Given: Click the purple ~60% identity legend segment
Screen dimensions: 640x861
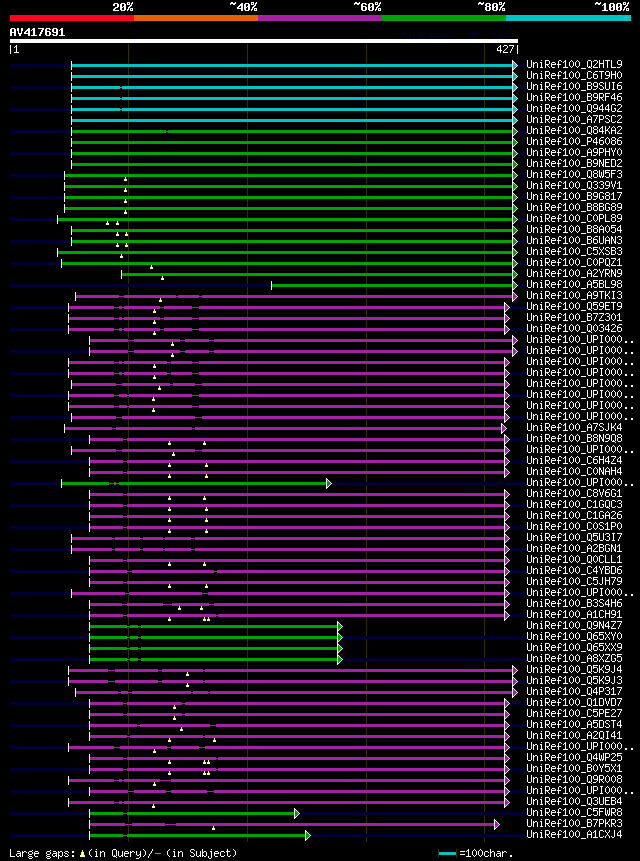Looking at the screenshot, I should click(x=320, y=18).
